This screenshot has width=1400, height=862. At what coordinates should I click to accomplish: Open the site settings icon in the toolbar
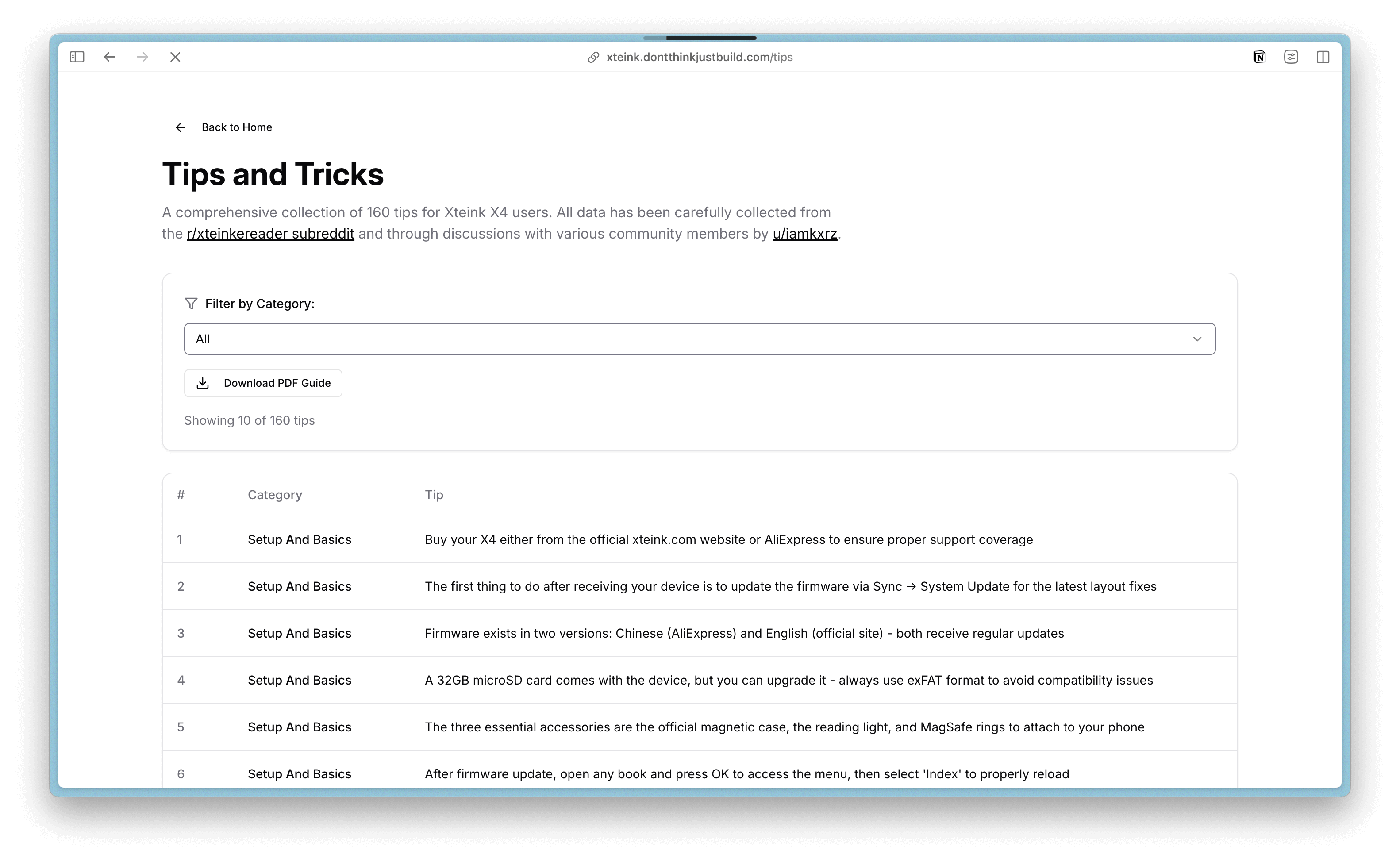coord(1291,57)
